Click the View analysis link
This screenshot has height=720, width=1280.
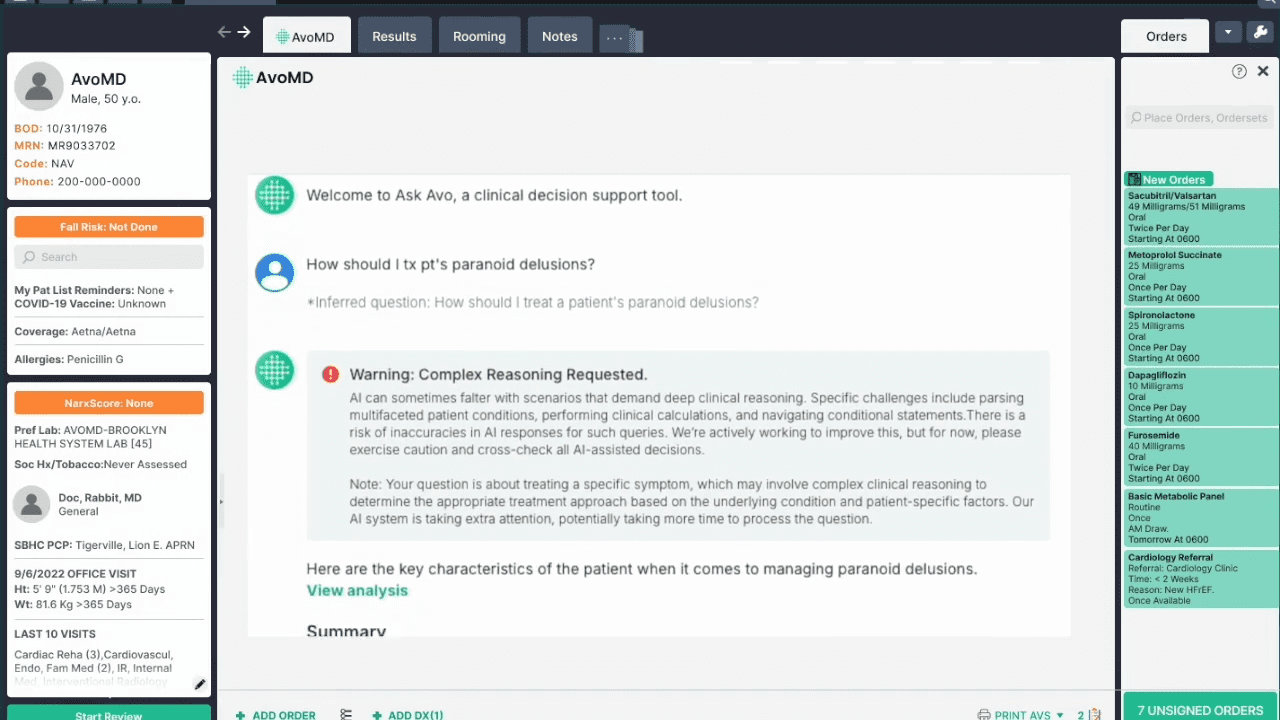(x=357, y=590)
